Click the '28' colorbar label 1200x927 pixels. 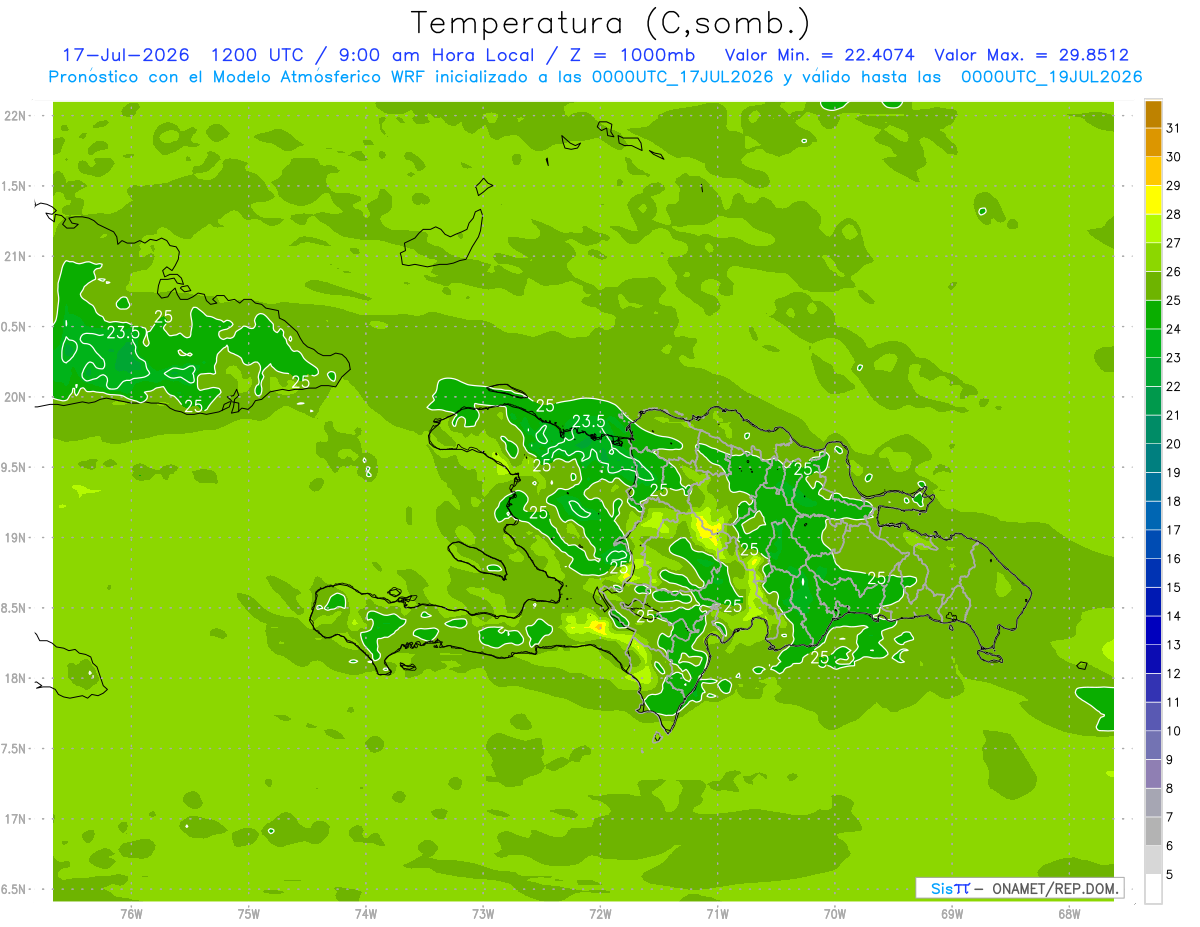click(x=1173, y=214)
